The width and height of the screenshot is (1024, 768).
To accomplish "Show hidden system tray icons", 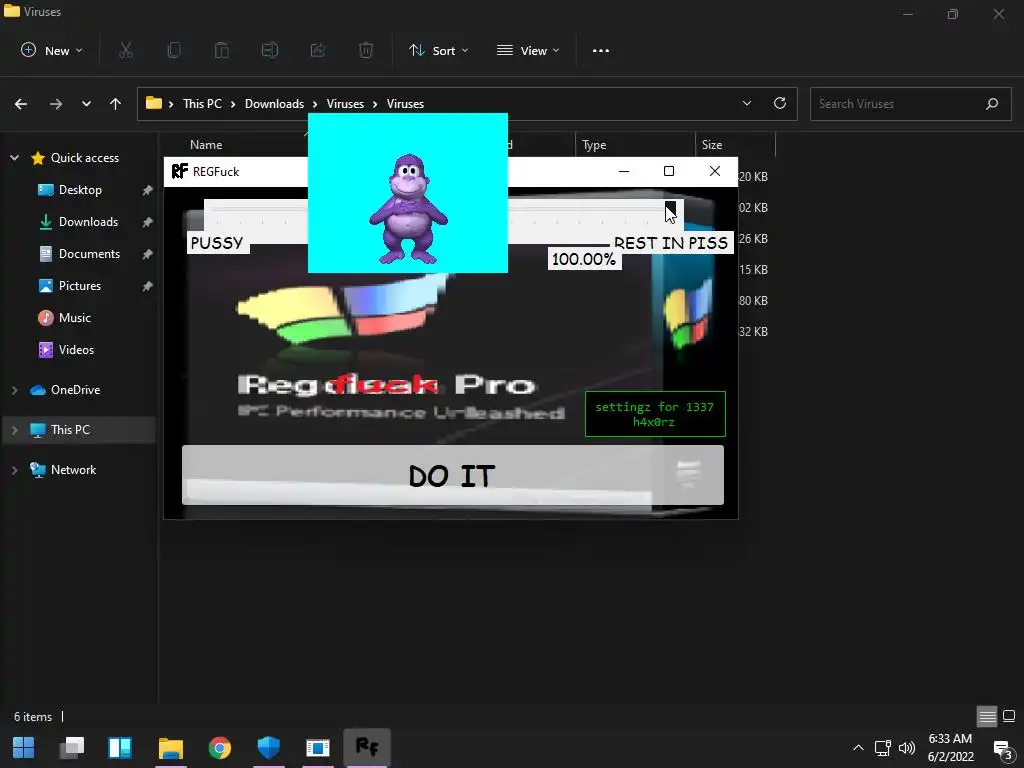I will coord(858,748).
